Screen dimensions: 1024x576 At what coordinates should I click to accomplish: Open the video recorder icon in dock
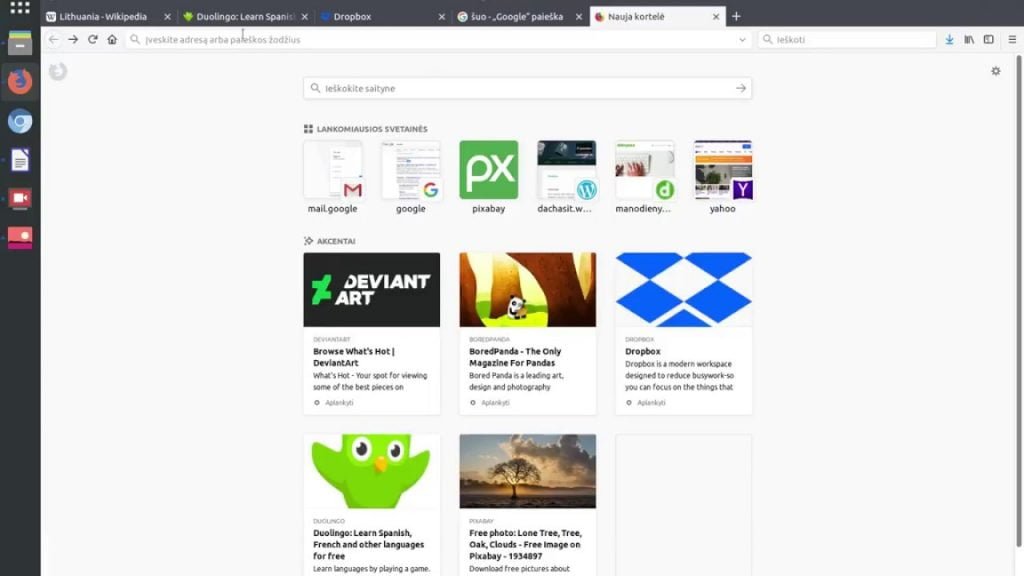click(x=20, y=199)
